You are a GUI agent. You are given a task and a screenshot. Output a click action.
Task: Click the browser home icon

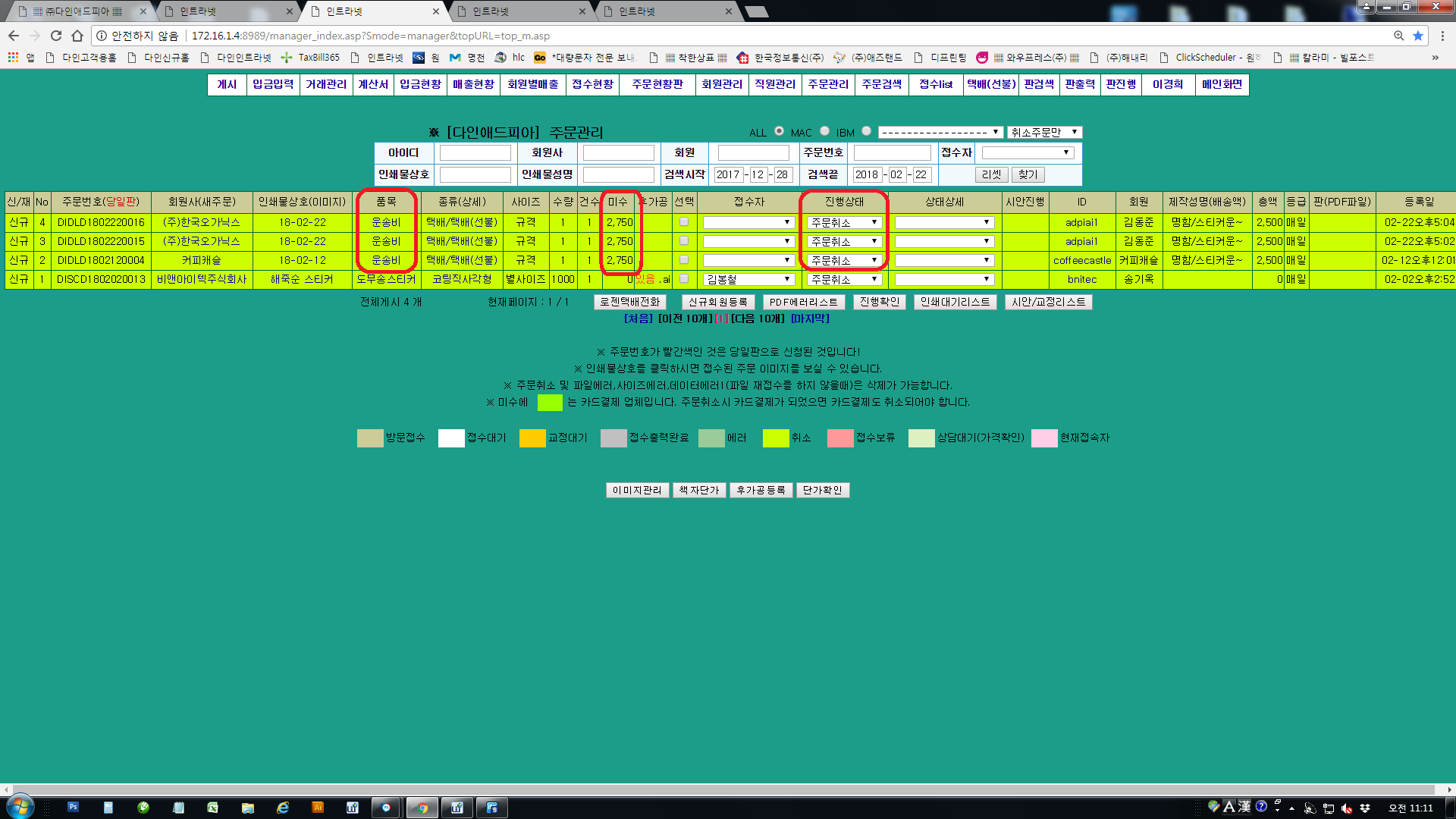77,36
